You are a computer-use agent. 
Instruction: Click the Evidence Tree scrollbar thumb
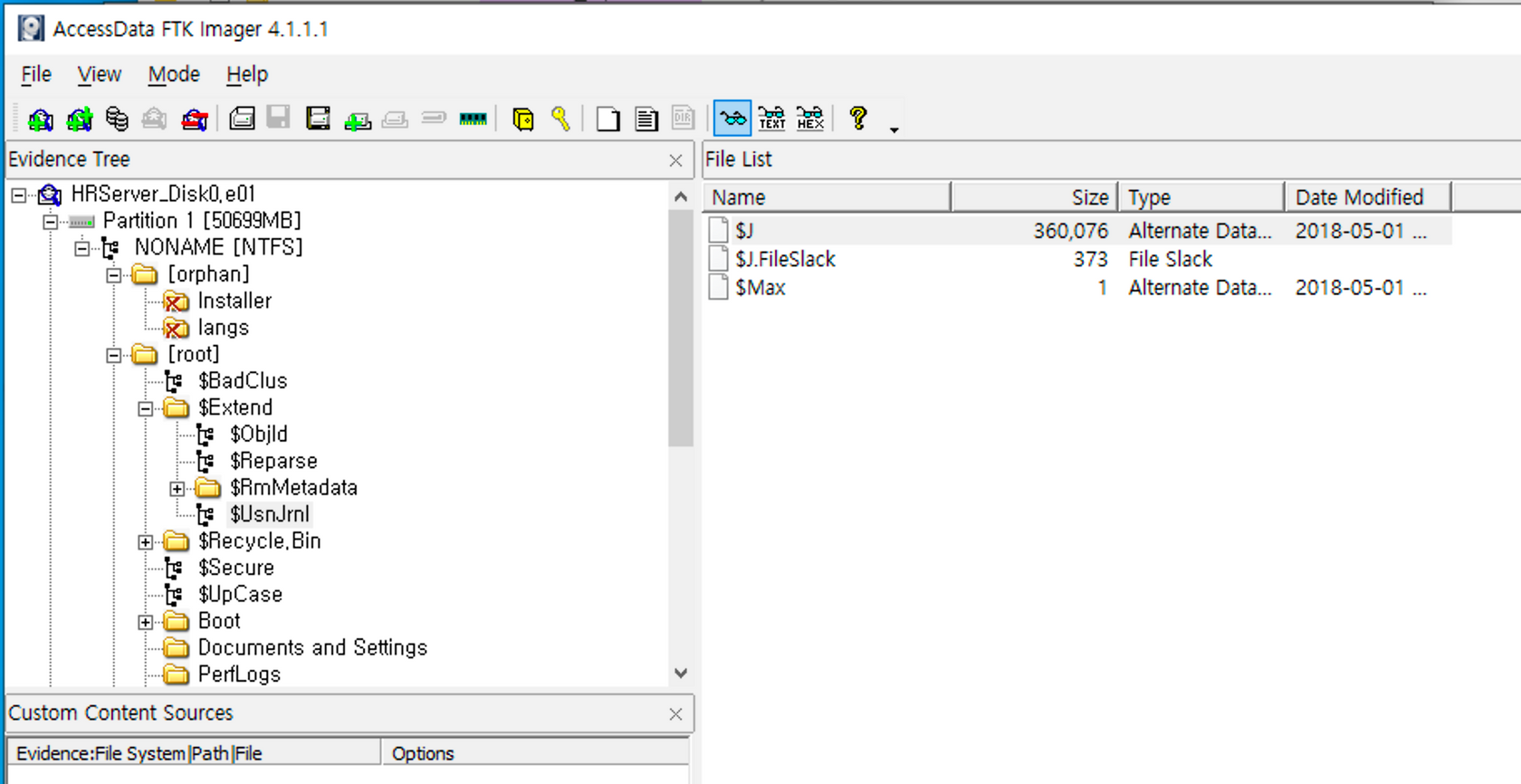[x=681, y=328]
